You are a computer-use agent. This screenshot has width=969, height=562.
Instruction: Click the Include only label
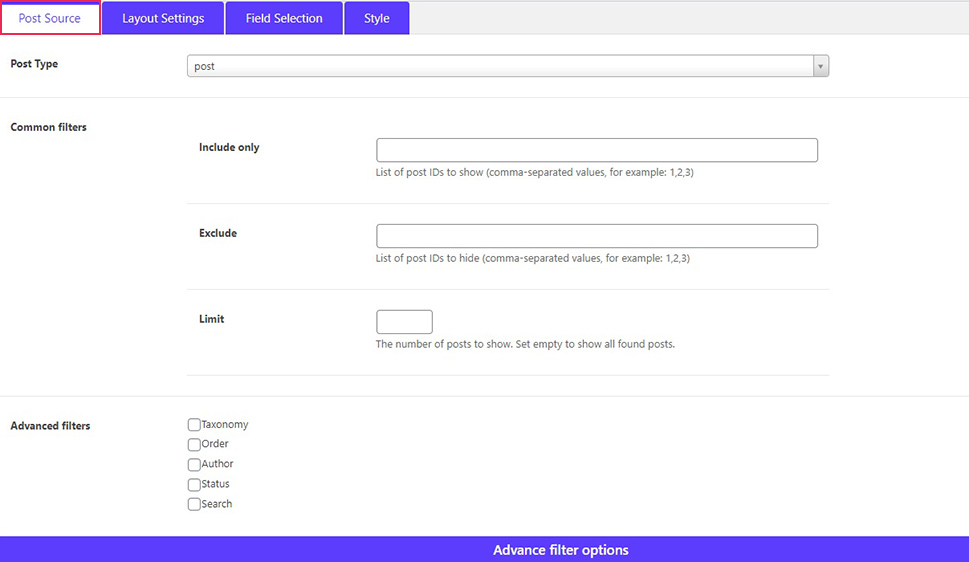tap(229, 147)
